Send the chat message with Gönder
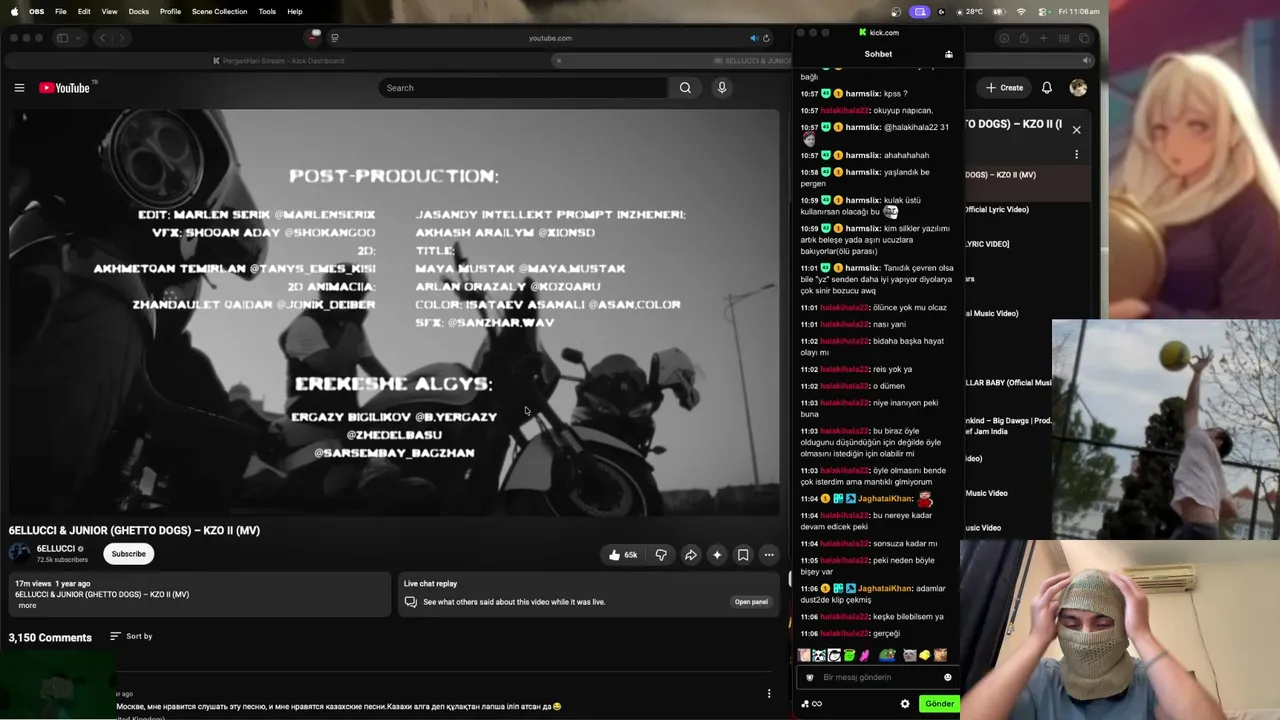This screenshot has height=720, width=1280. (x=939, y=704)
